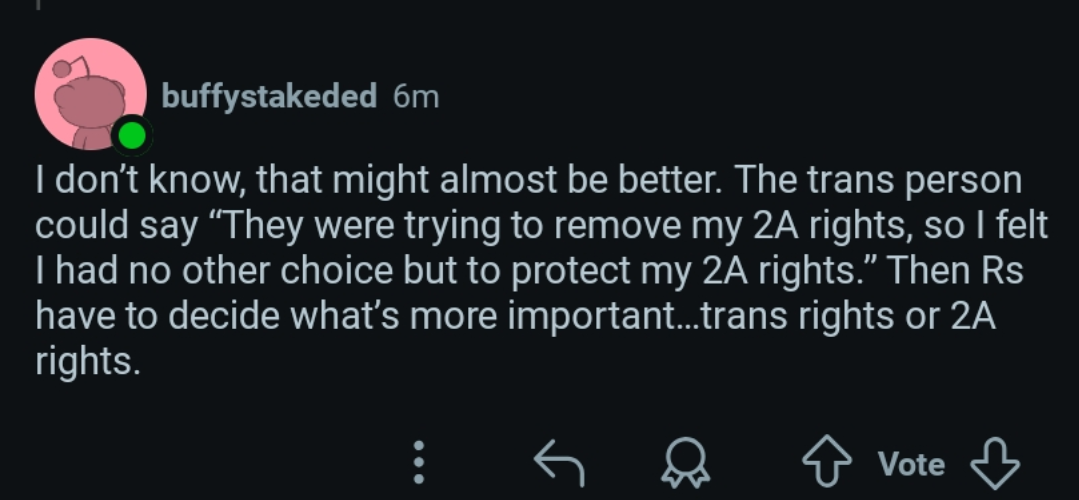Screen dimensions: 1079x500
Task: Tap the final word "rights." on last line
Action: tap(87, 361)
